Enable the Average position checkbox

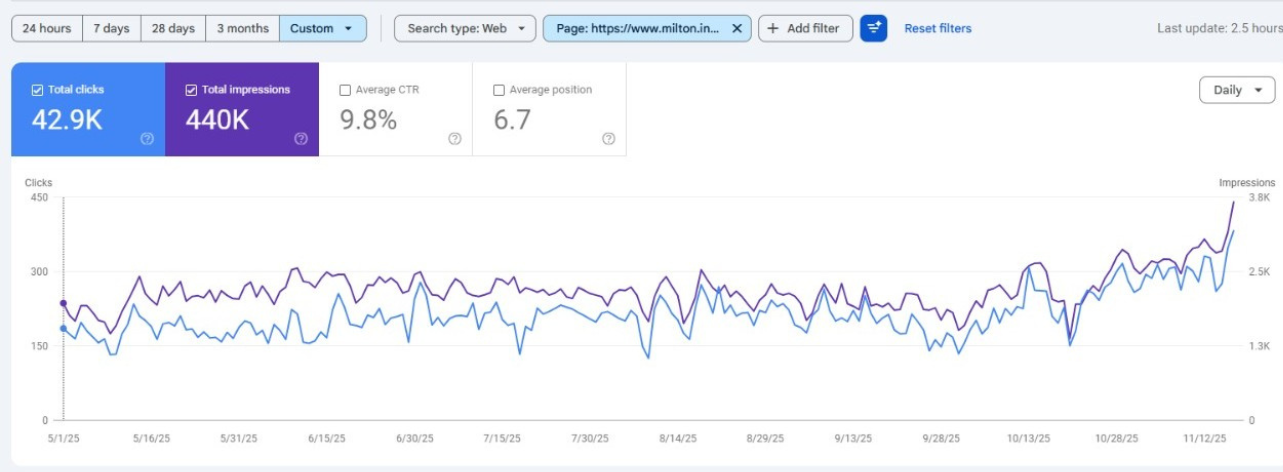(x=499, y=90)
